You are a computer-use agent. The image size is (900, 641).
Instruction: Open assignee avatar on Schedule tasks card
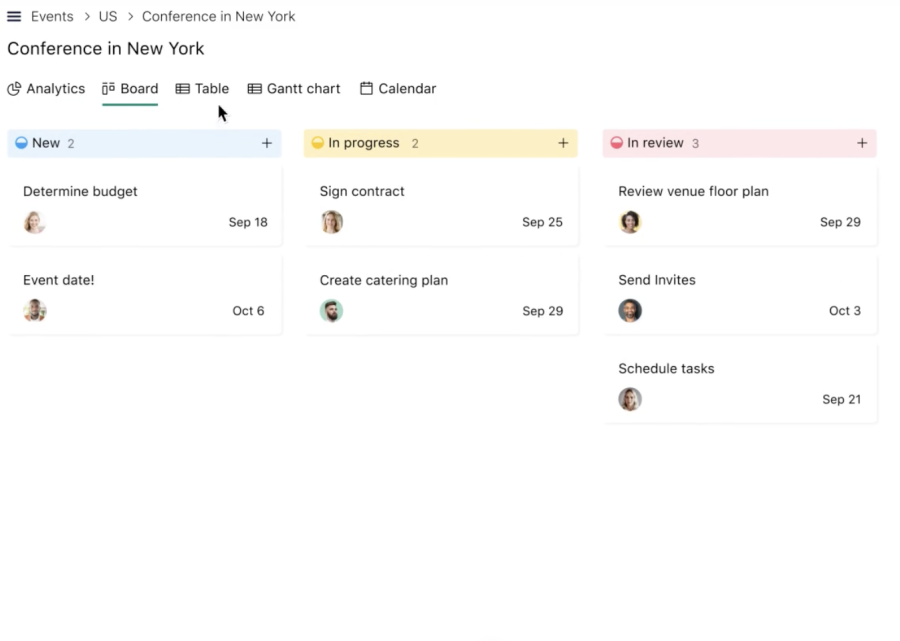pyautogui.click(x=630, y=399)
